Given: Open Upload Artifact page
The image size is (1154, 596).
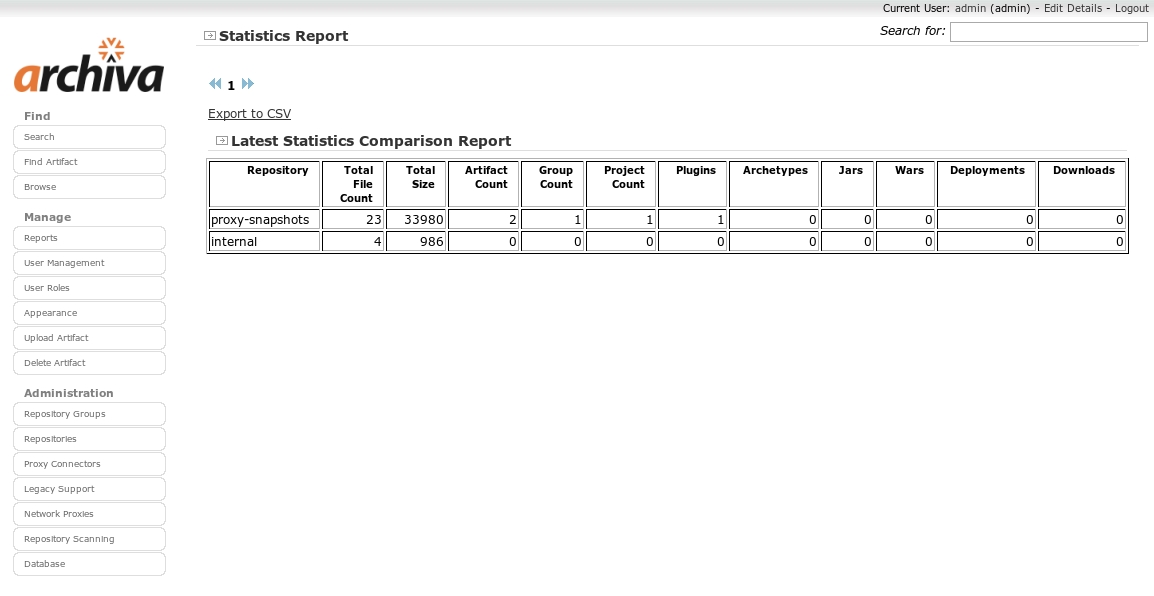Looking at the screenshot, I should point(89,338).
